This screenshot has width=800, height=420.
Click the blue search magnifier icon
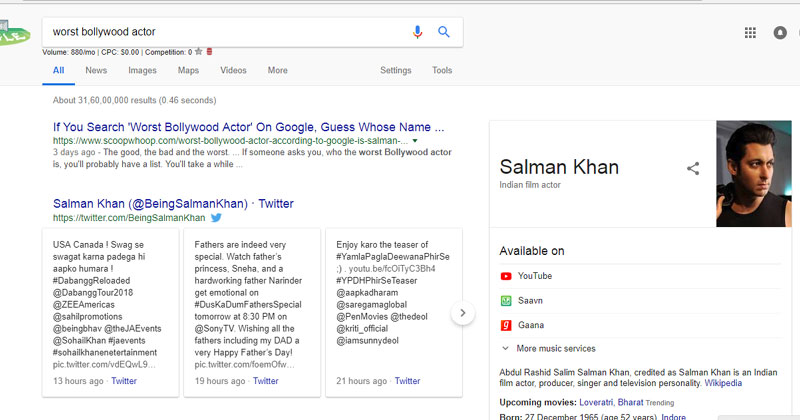(x=444, y=32)
